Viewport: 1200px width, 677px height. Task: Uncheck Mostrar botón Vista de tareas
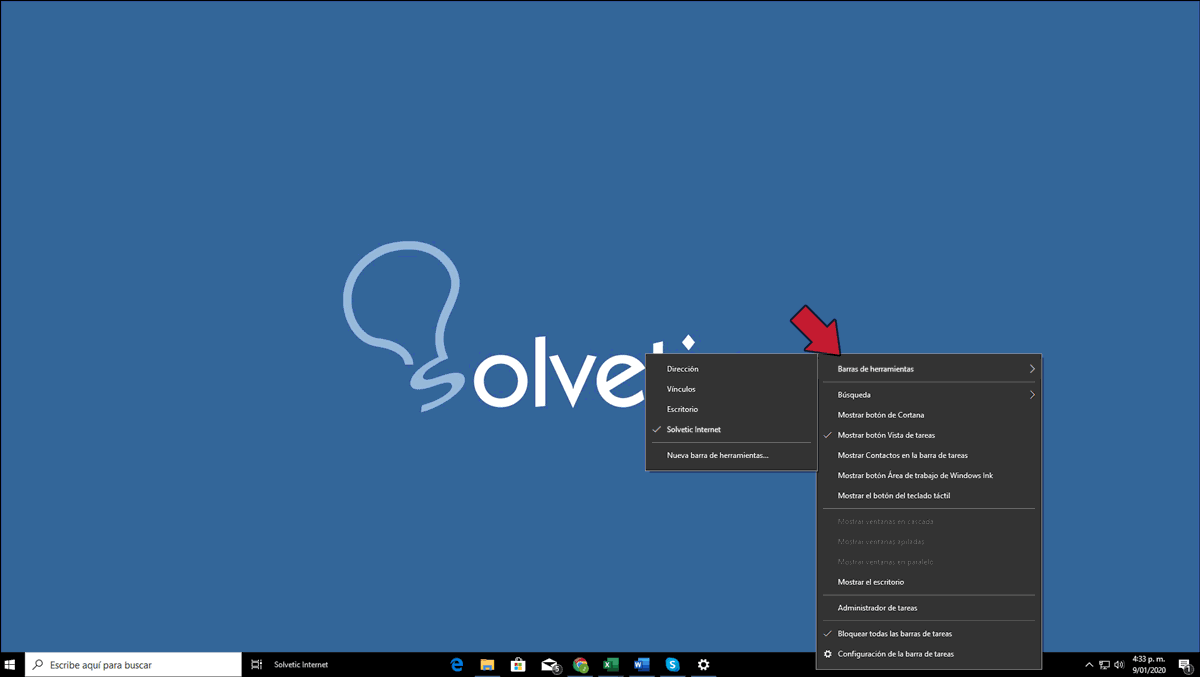click(x=929, y=435)
